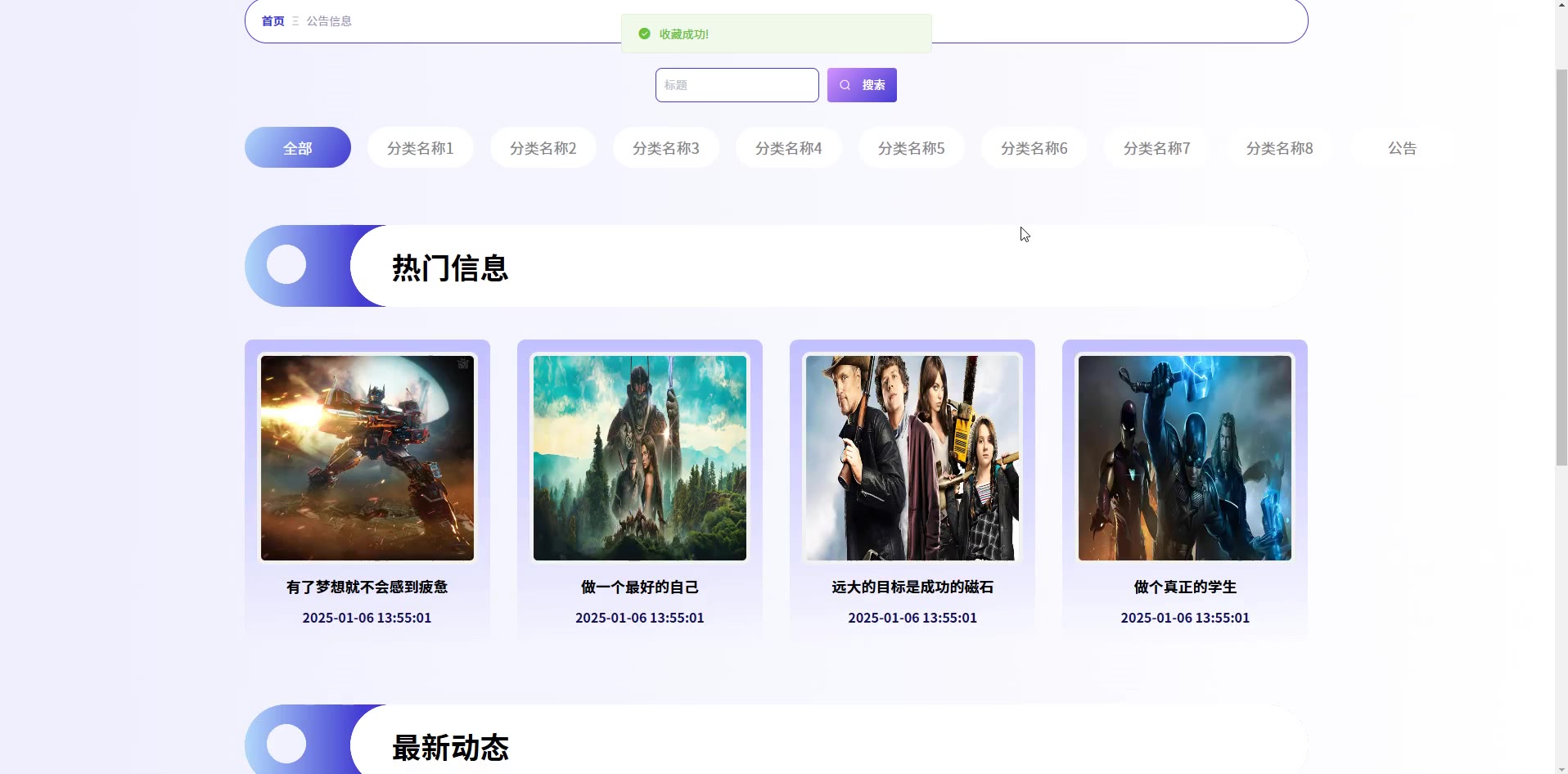
Task: Switch to the 分类名称7 category
Action: [1157, 147]
